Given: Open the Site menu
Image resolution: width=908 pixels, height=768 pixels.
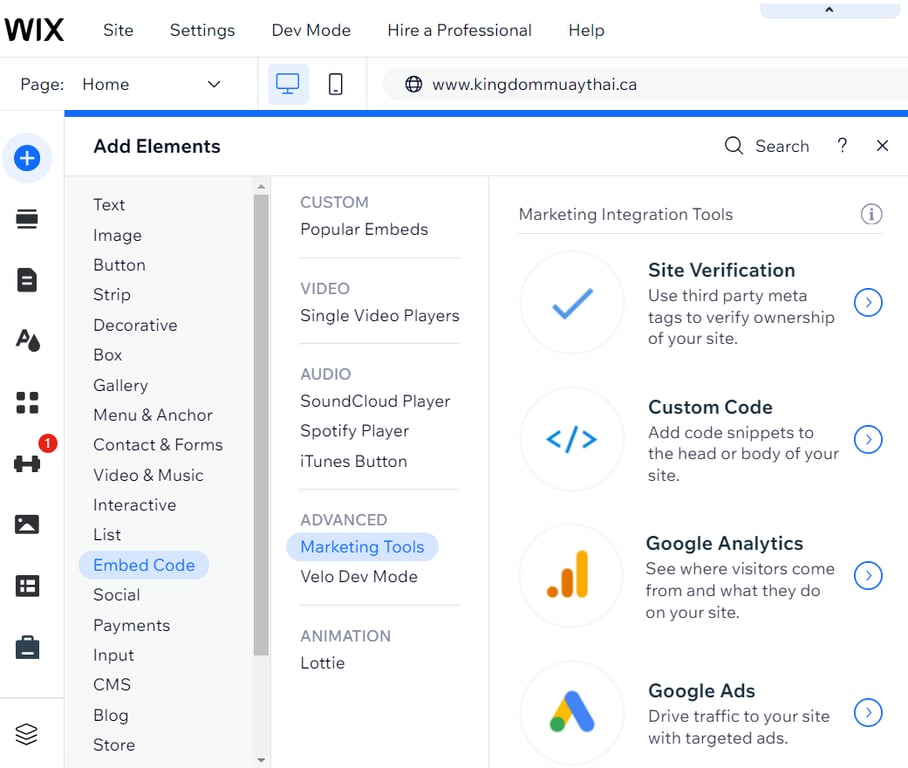Looking at the screenshot, I should pos(118,30).
